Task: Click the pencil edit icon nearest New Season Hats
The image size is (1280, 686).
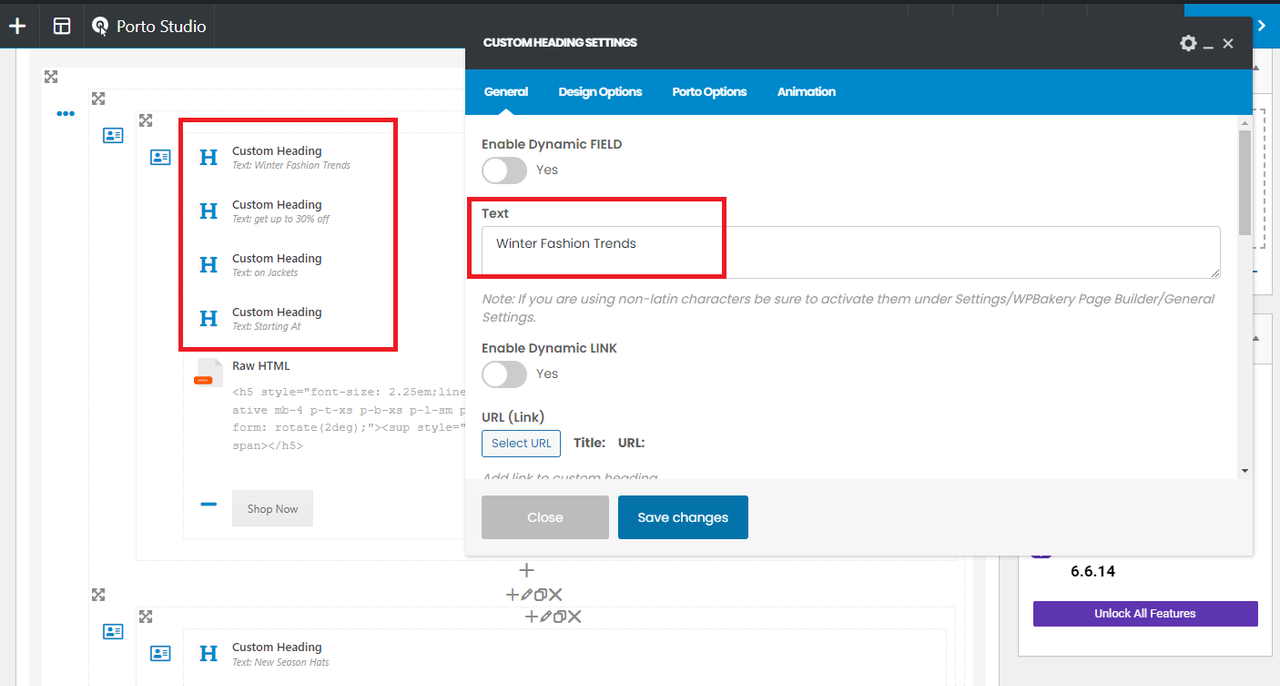Action: (545, 617)
